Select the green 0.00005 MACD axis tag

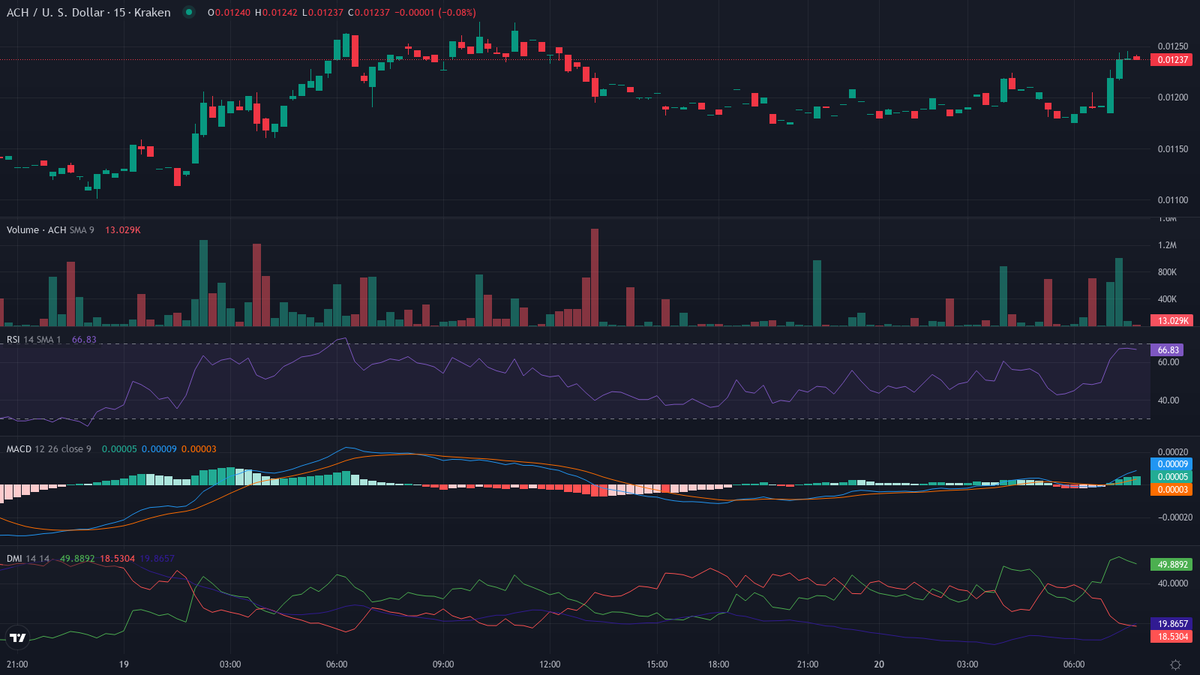coord(1172,477)
